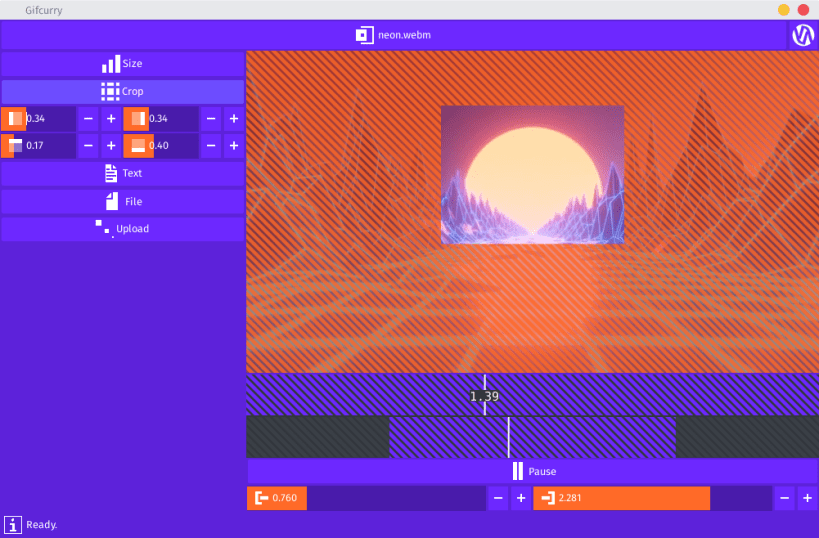Edit the top crop 0.17 field
The width and height of the screenshot is (819, 538).
[39, 146]
